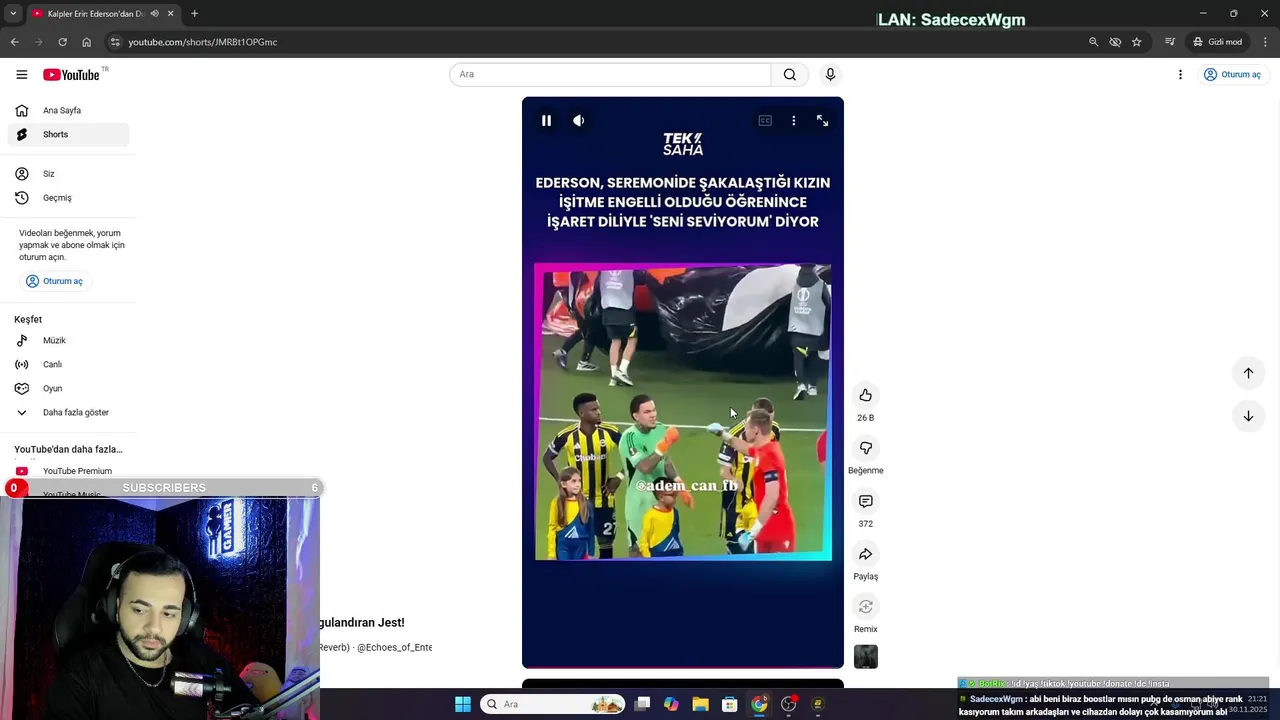Image resolution: width=1280 pixels, height=720 pixels.
Task: Like the Short (26 B)
Action: coord(866,395)
